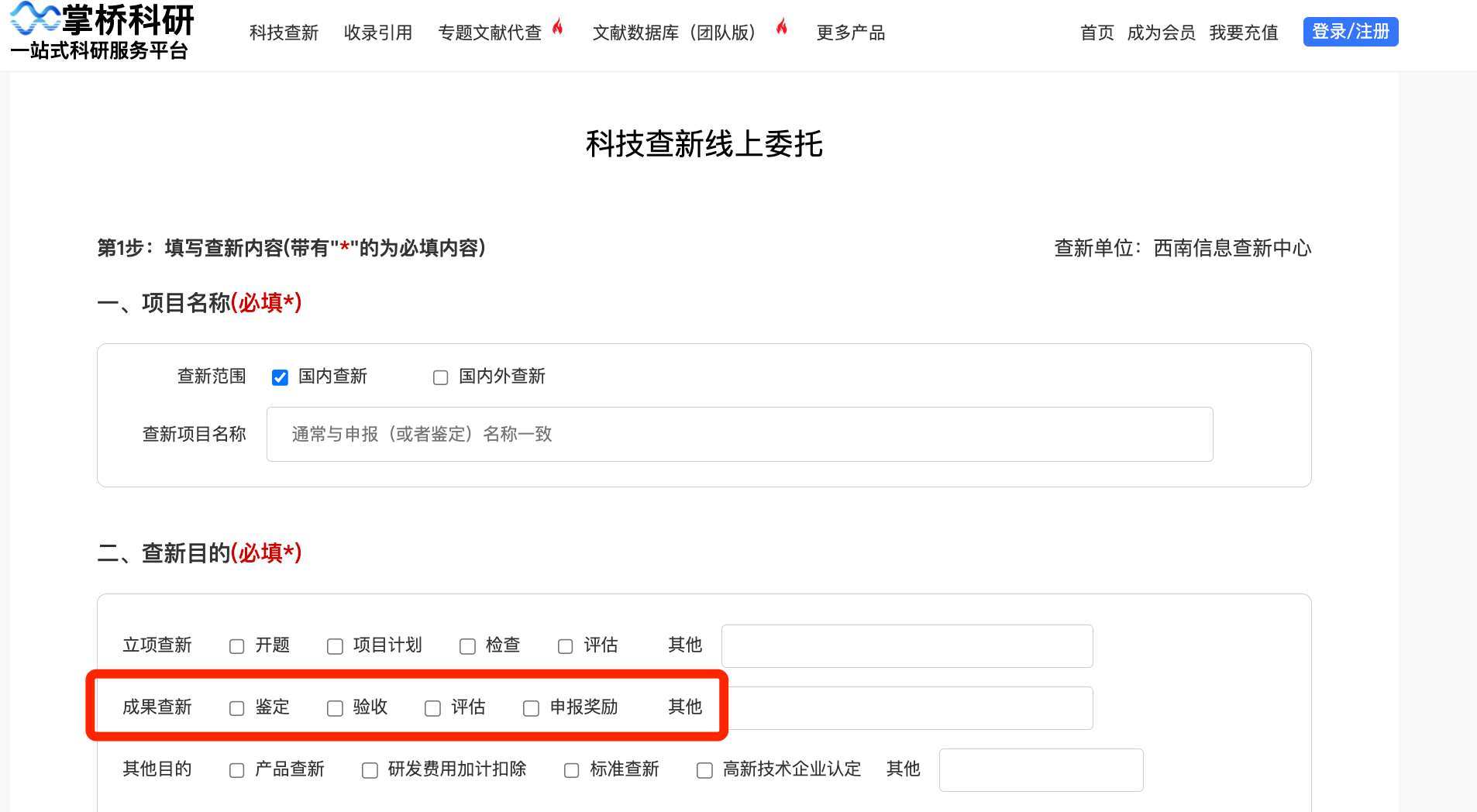This screenshot has height=812, width=1477.
Task: Click the 掌桥科研 logo
Action: [102, 31]
